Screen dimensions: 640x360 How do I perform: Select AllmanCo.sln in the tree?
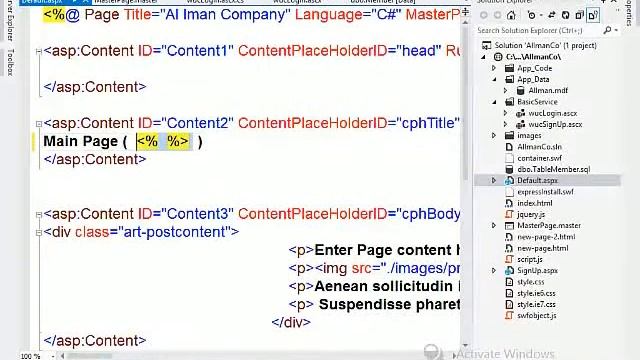[539, 147]
